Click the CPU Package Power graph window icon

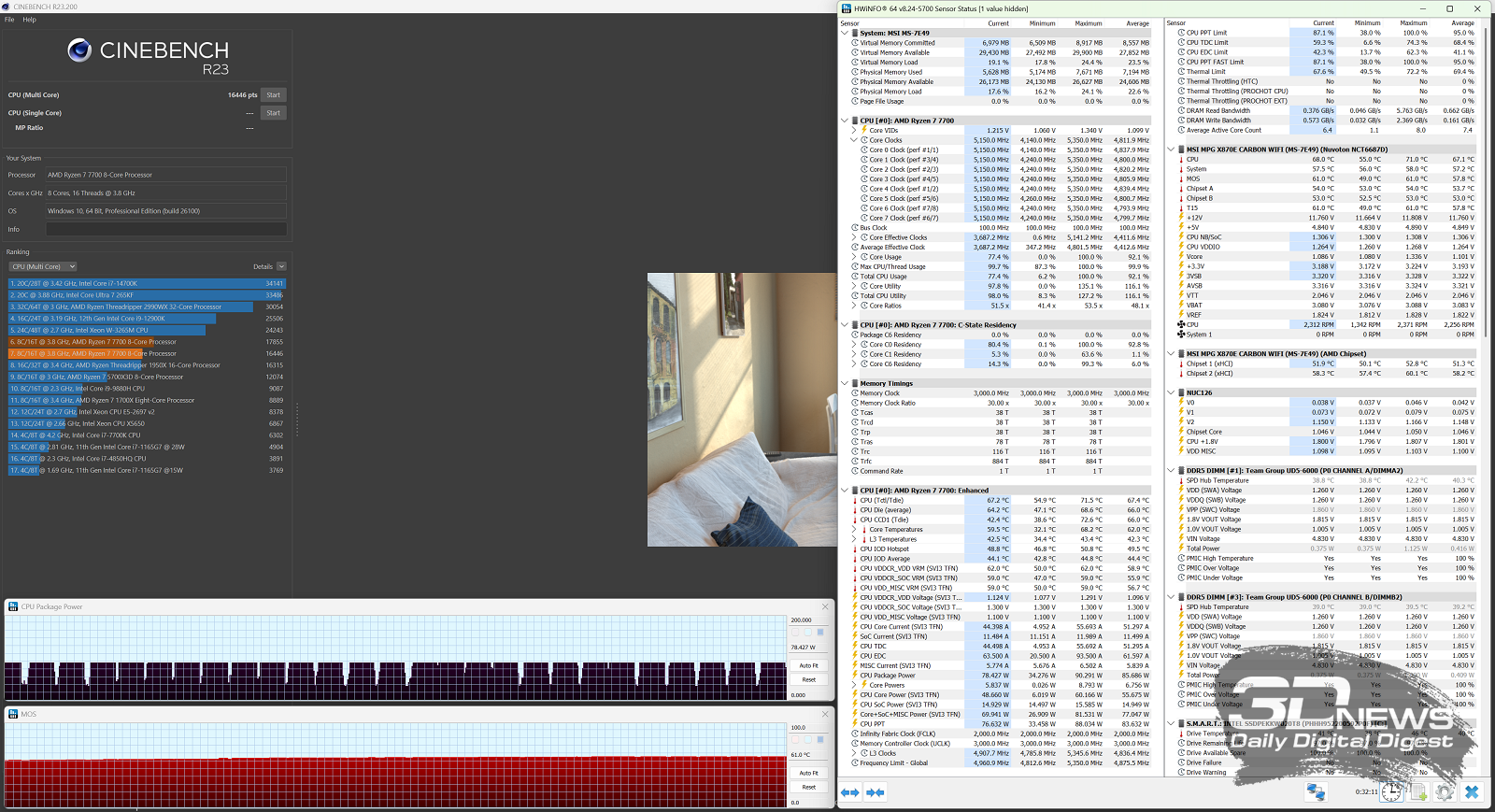point(13,606)
